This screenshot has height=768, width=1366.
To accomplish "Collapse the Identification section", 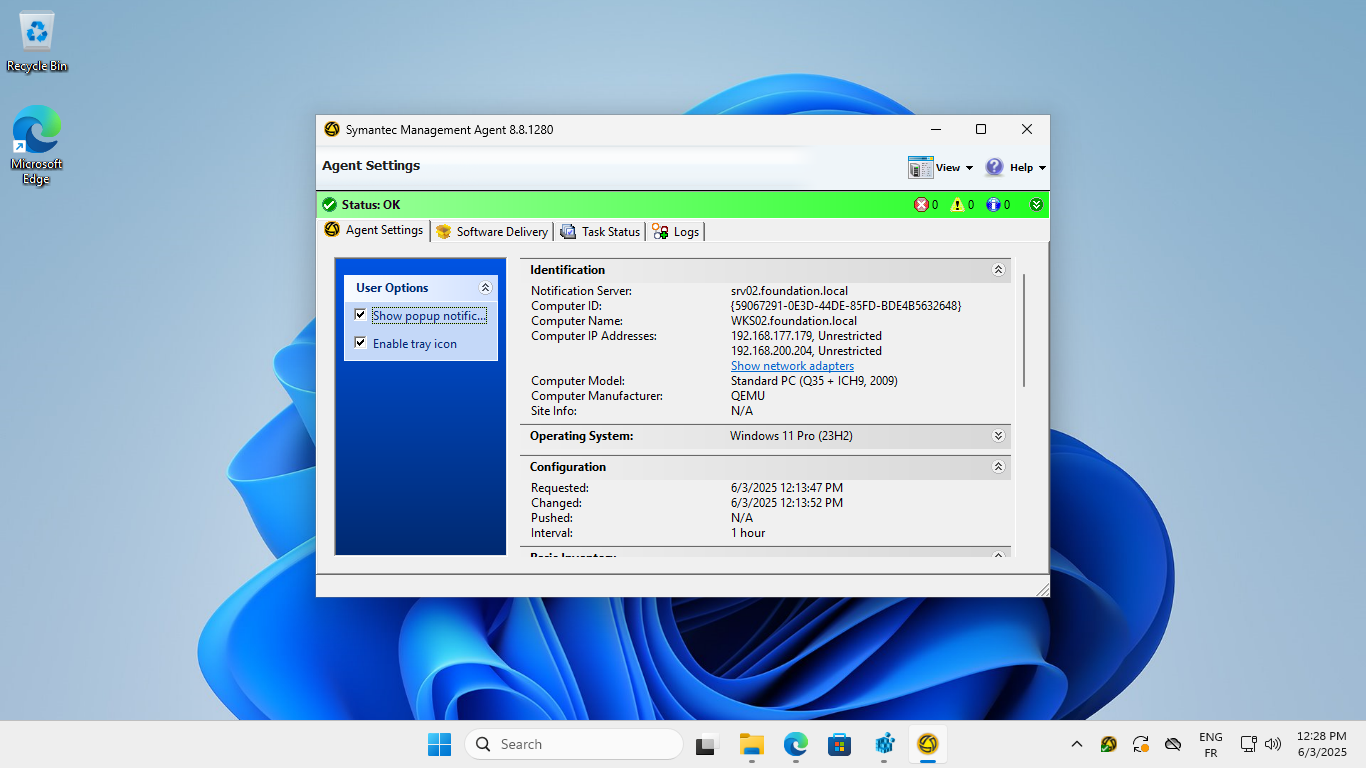I will [x=998, y=270].
